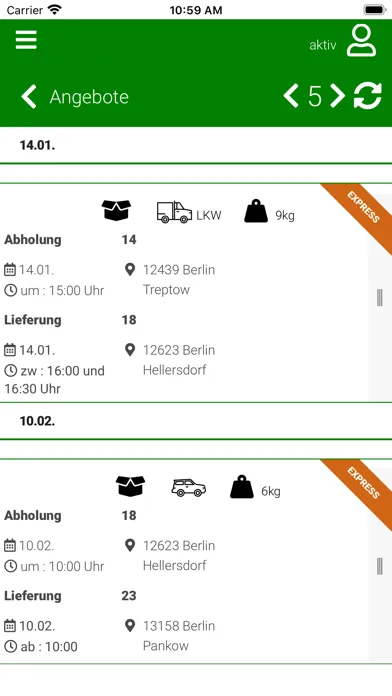Go back using arrow beside Angebote

29,97
